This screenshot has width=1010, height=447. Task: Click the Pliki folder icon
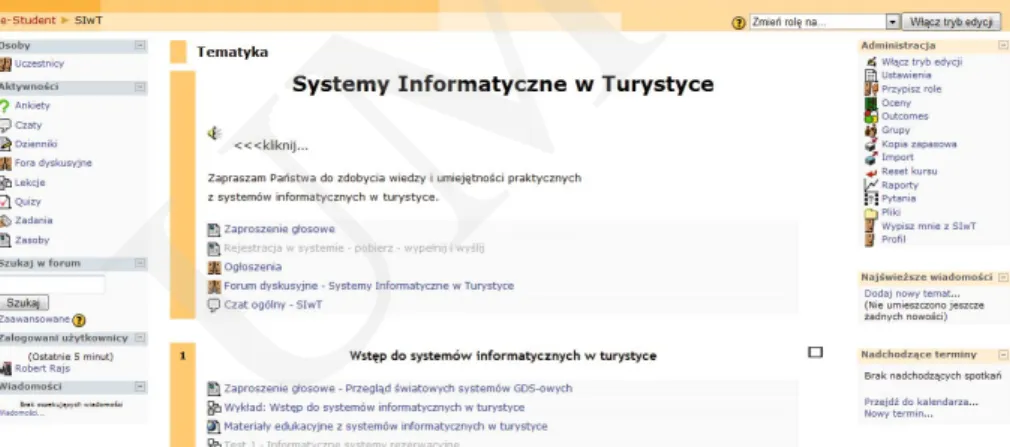(x=871, y=213)
